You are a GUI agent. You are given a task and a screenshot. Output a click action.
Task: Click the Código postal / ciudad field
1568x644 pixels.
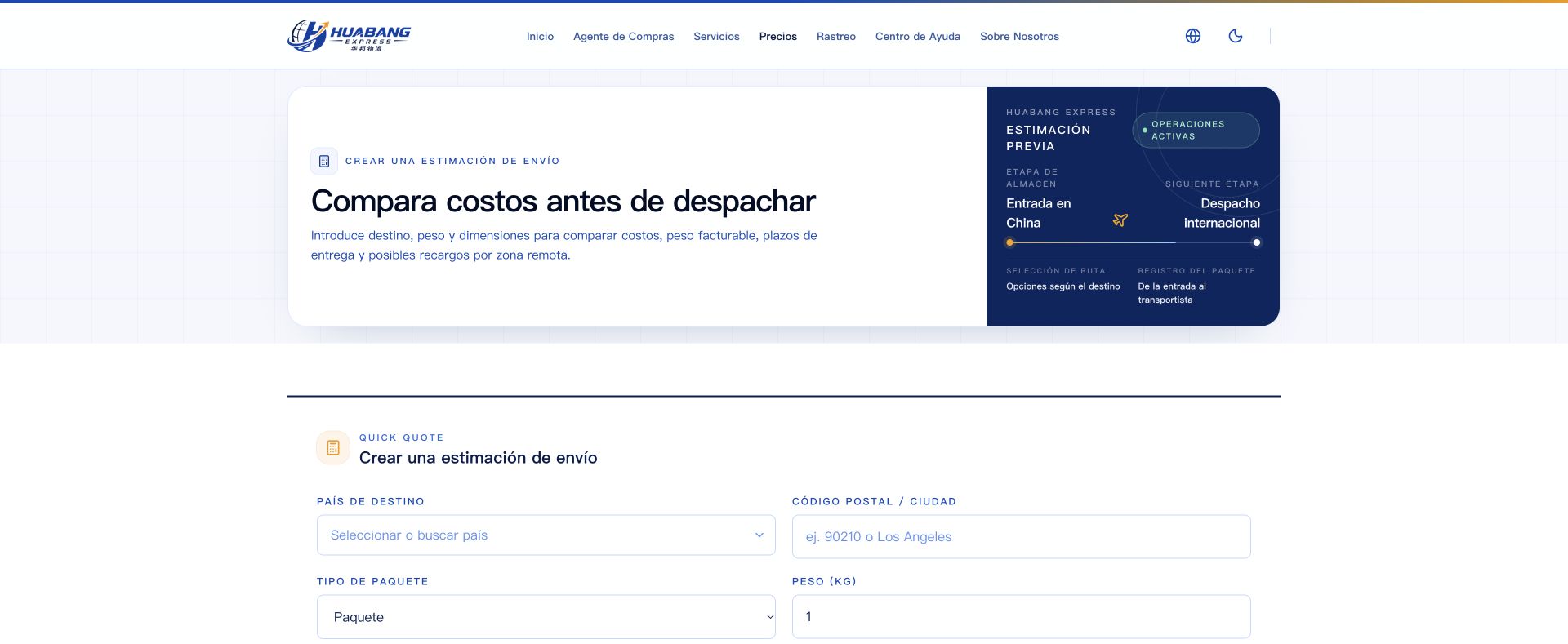click(x=1022, y=537)
